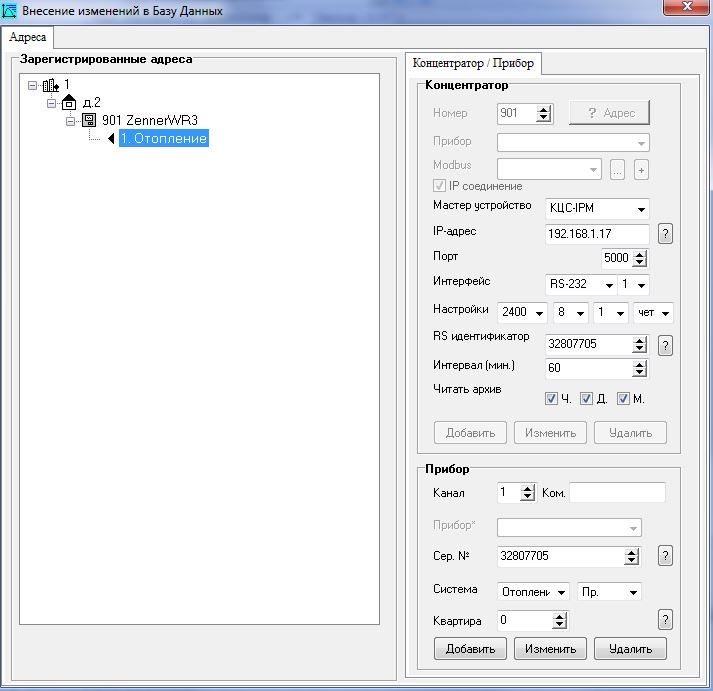Viewport: 713px width, 691px height.
Task: Click the help button next to IP-адрес
Action: (665, 234)
